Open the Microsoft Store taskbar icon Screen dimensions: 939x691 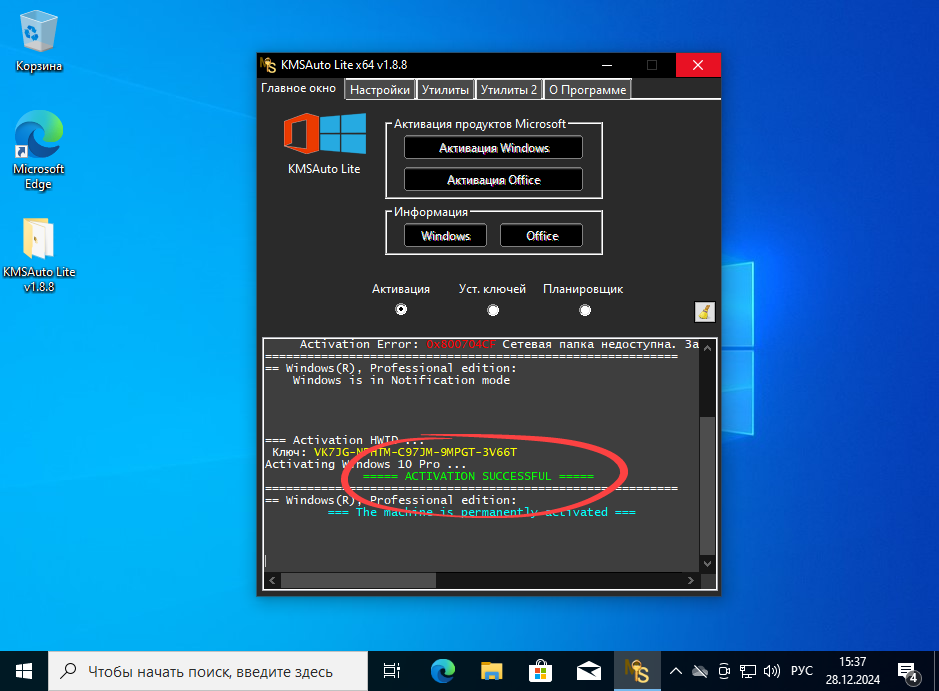[x=539, y=670]
